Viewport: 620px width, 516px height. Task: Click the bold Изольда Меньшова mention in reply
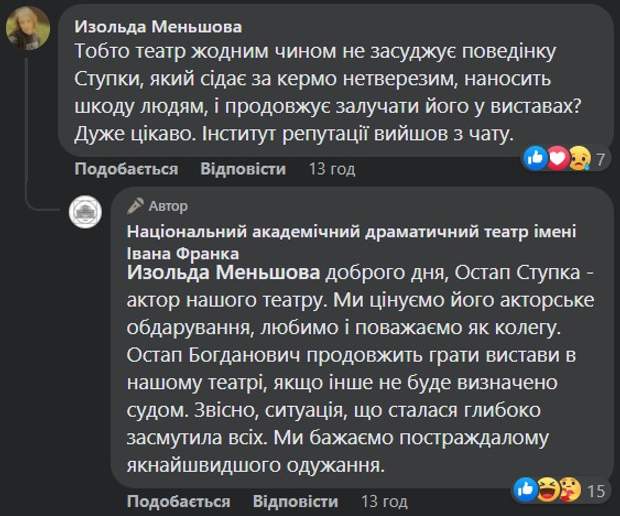point(224,274)
